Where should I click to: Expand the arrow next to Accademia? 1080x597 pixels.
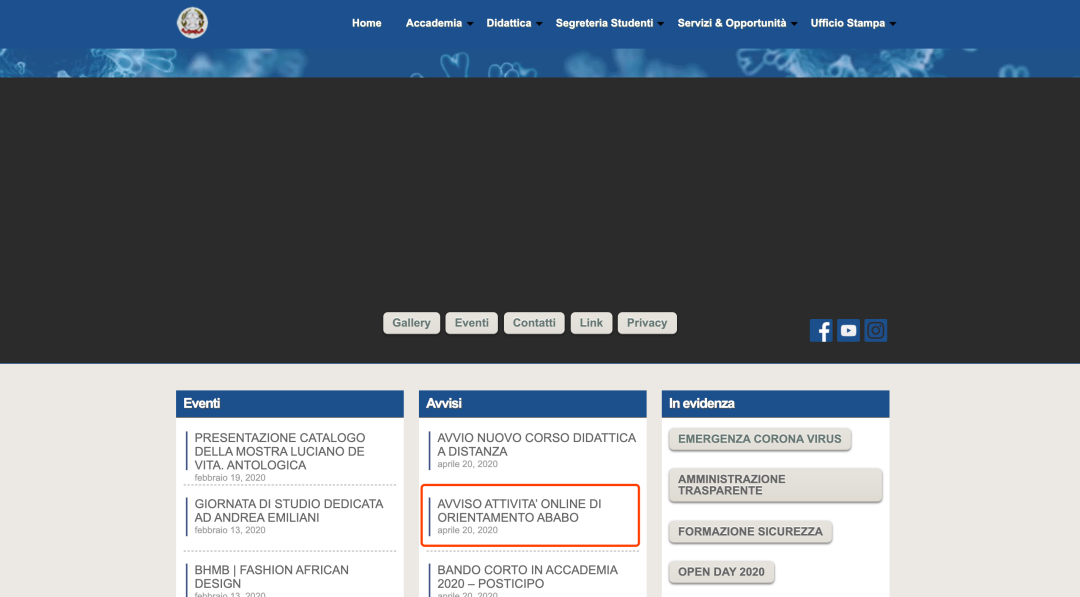pos(470,24)
